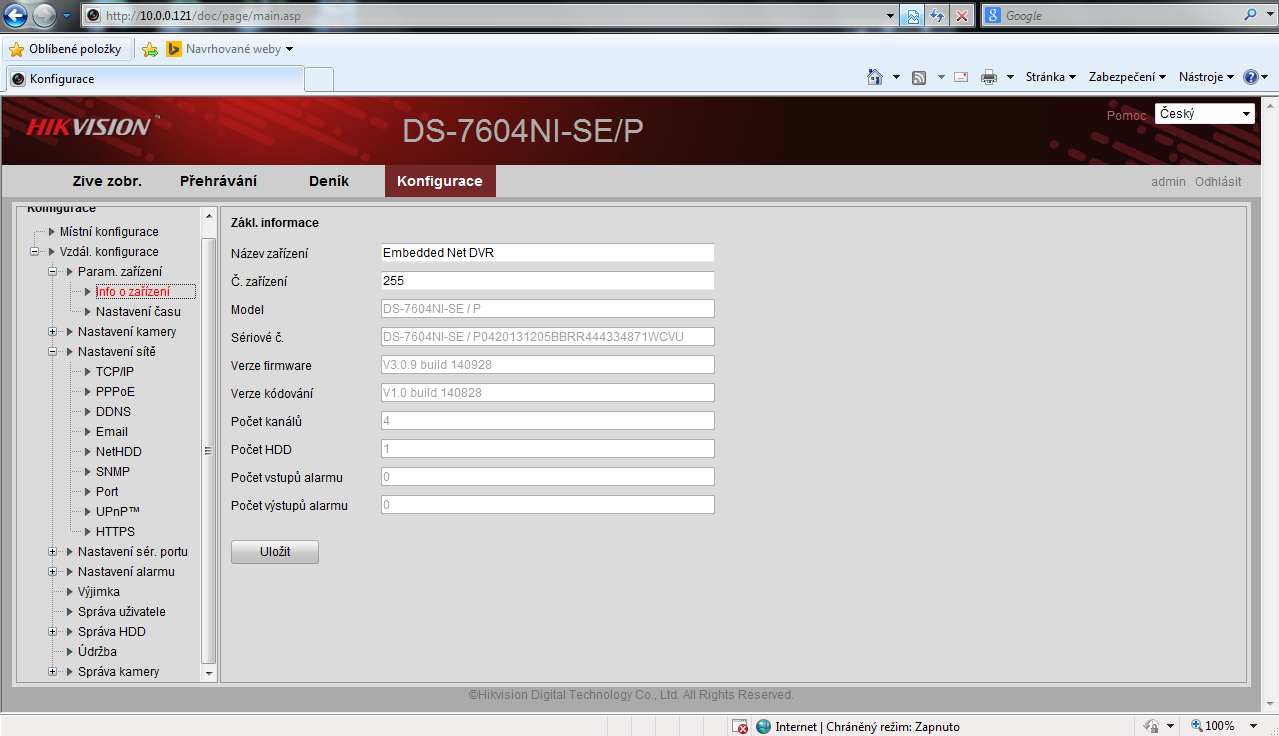Image resolution: width=1279 pixels, height=736 pixels.
Task: Click the browser Back arrow button
Action: (15, 16)
